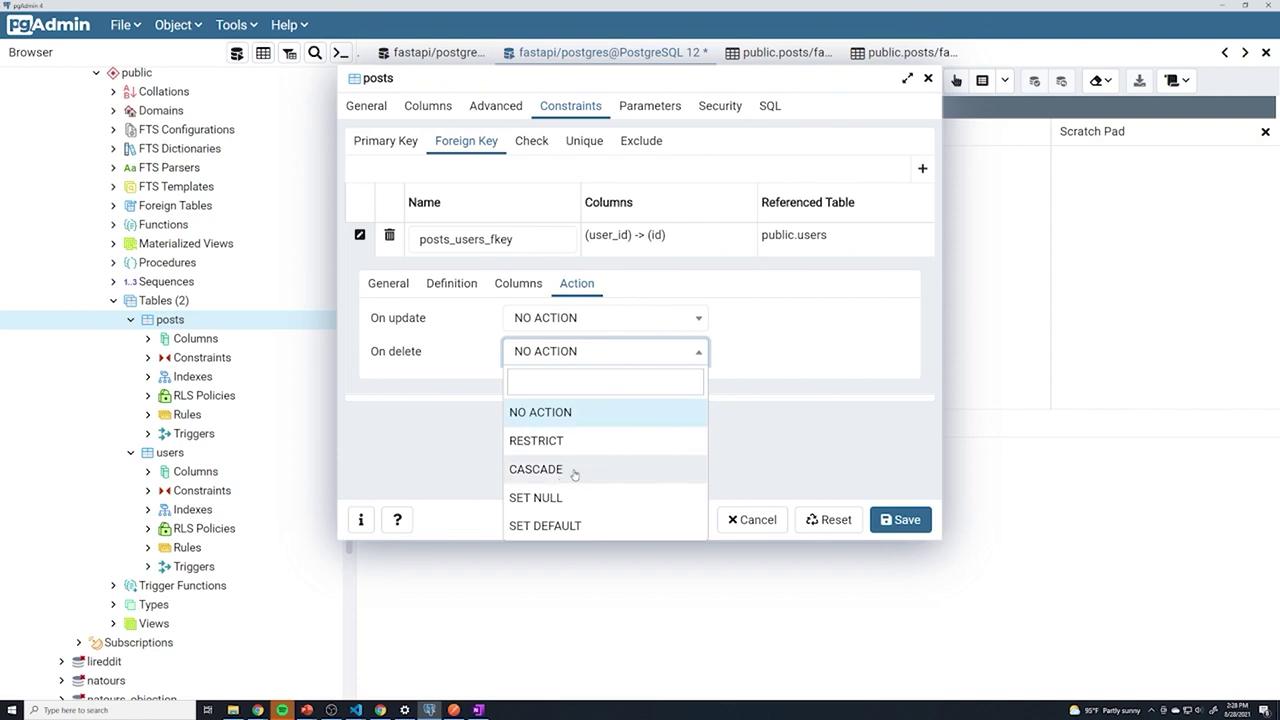Screen dimensions: 1280x720
Task: Go to the Primary Key sub-tab
Action: [386, 141]
